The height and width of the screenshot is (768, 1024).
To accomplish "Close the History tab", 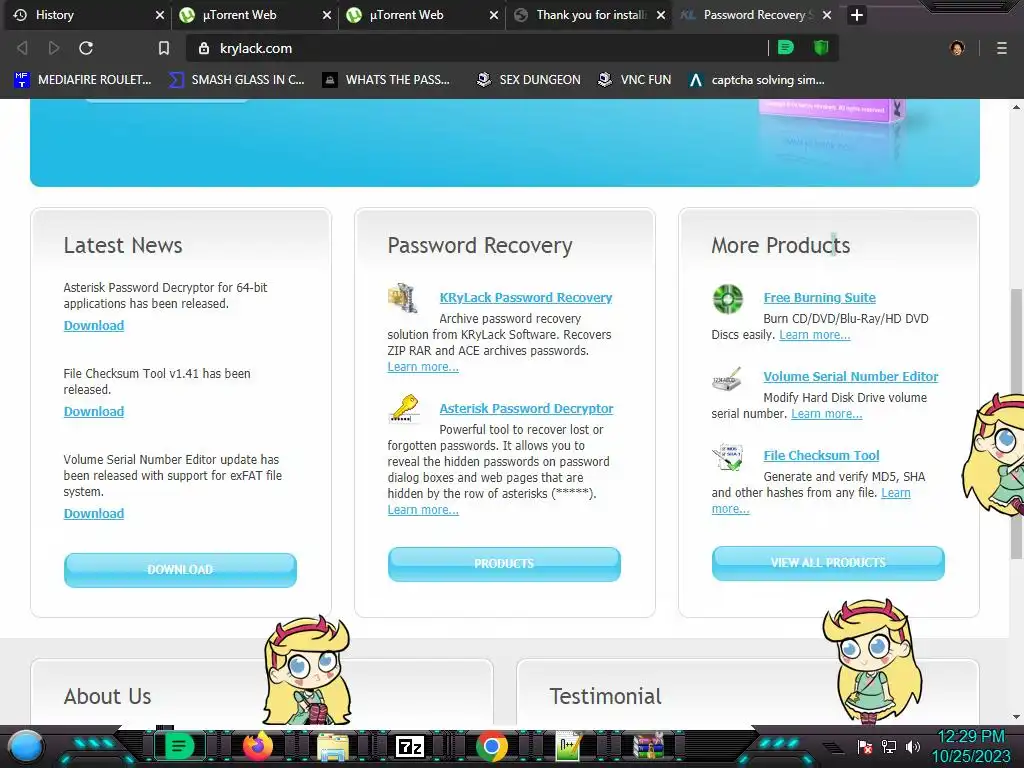I will tap(159, 15).
